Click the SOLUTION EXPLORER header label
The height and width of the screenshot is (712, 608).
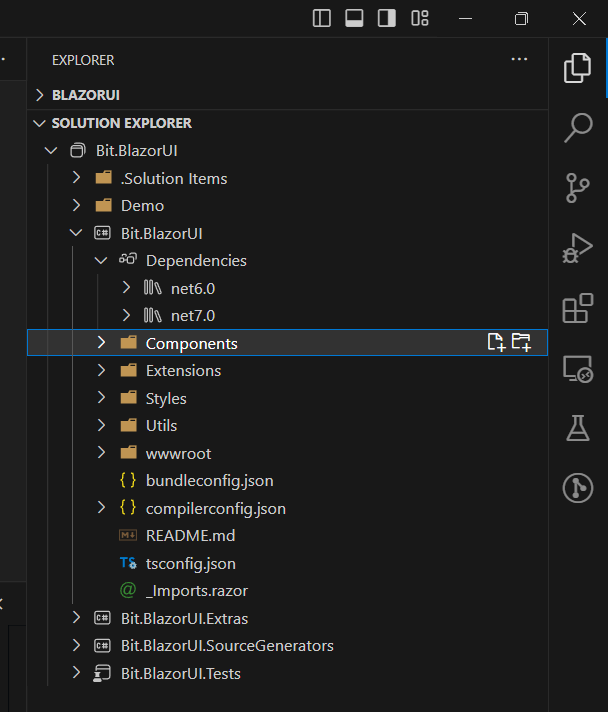122,123
